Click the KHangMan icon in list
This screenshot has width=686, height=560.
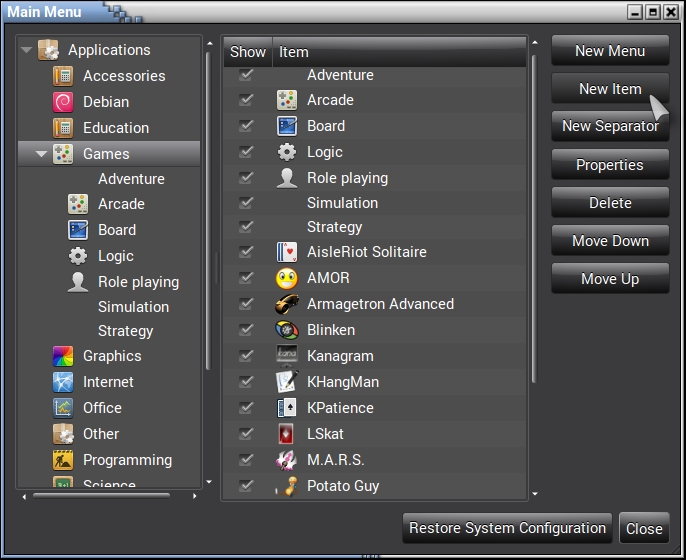coord(287,382)
